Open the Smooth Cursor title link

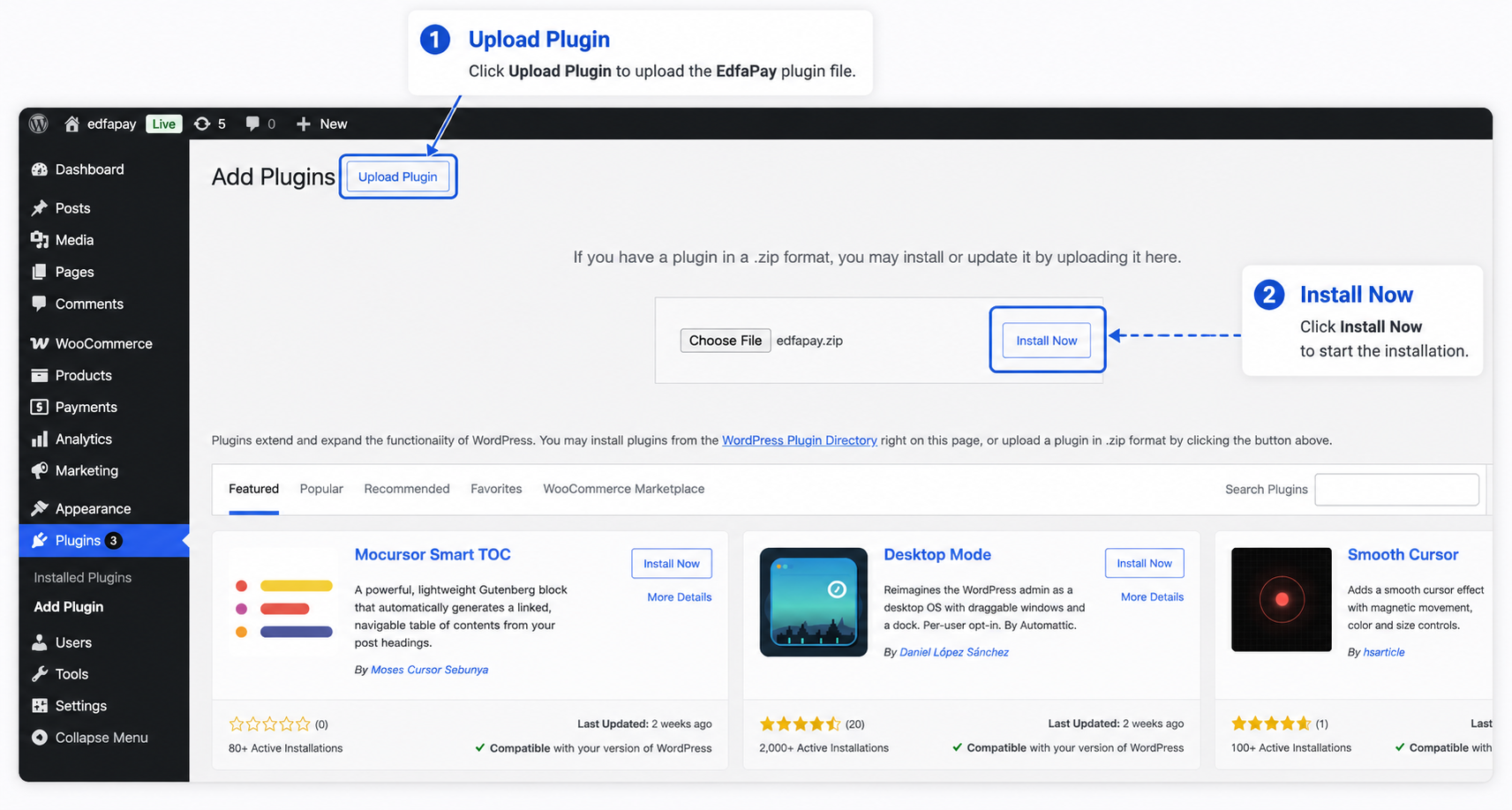[x=1403, y=555]
